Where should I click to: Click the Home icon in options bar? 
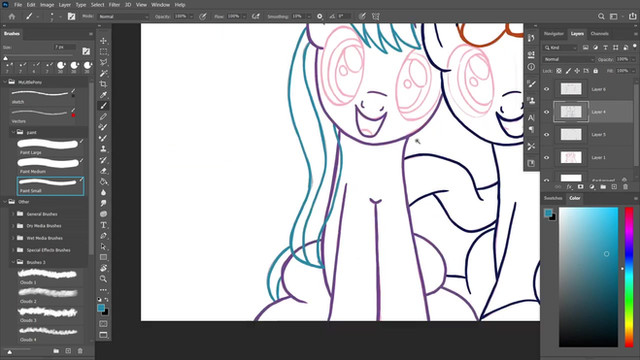click(12, 17)
